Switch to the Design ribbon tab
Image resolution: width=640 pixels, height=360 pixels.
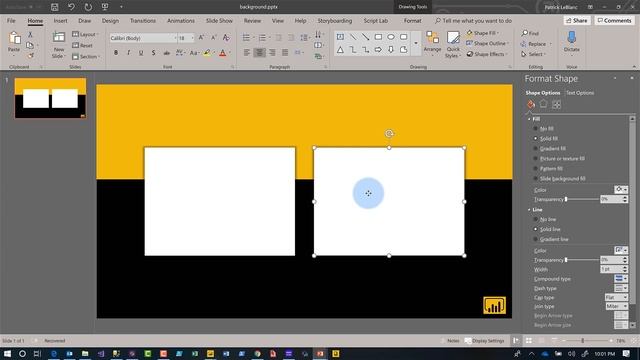[x=110, y=20]
